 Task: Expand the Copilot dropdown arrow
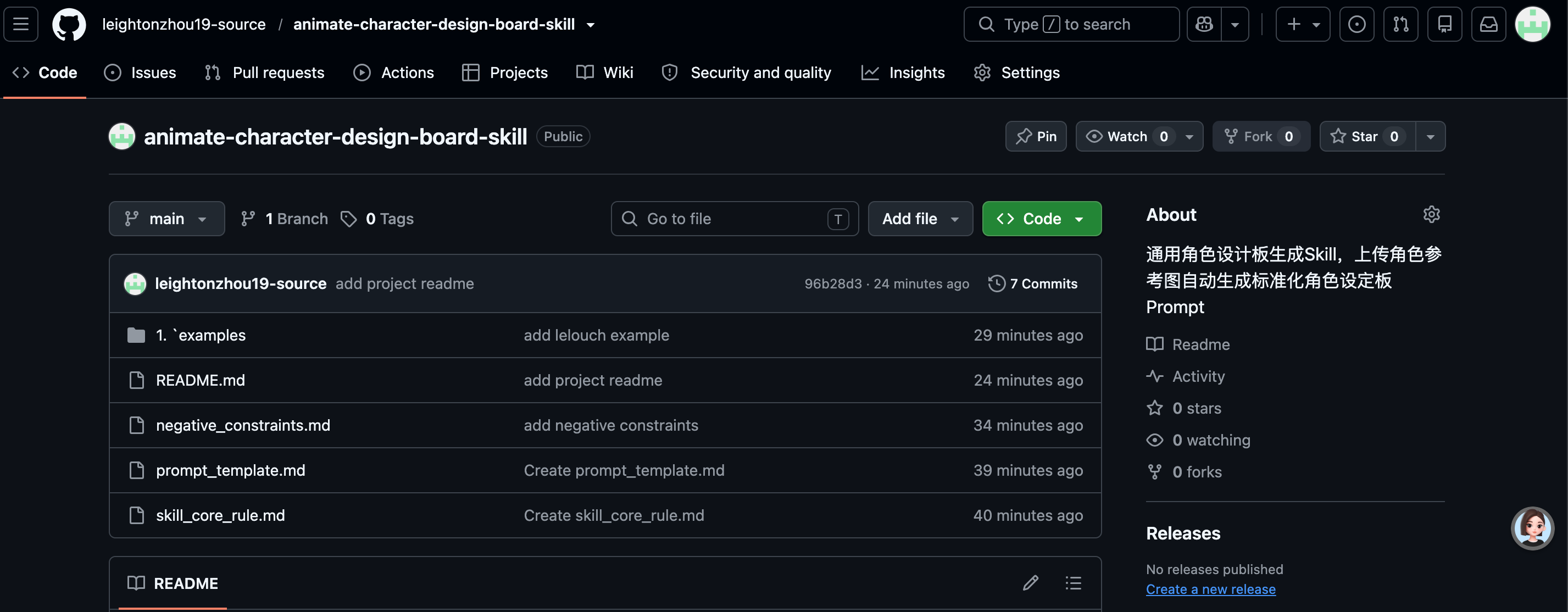[1235, 24]
